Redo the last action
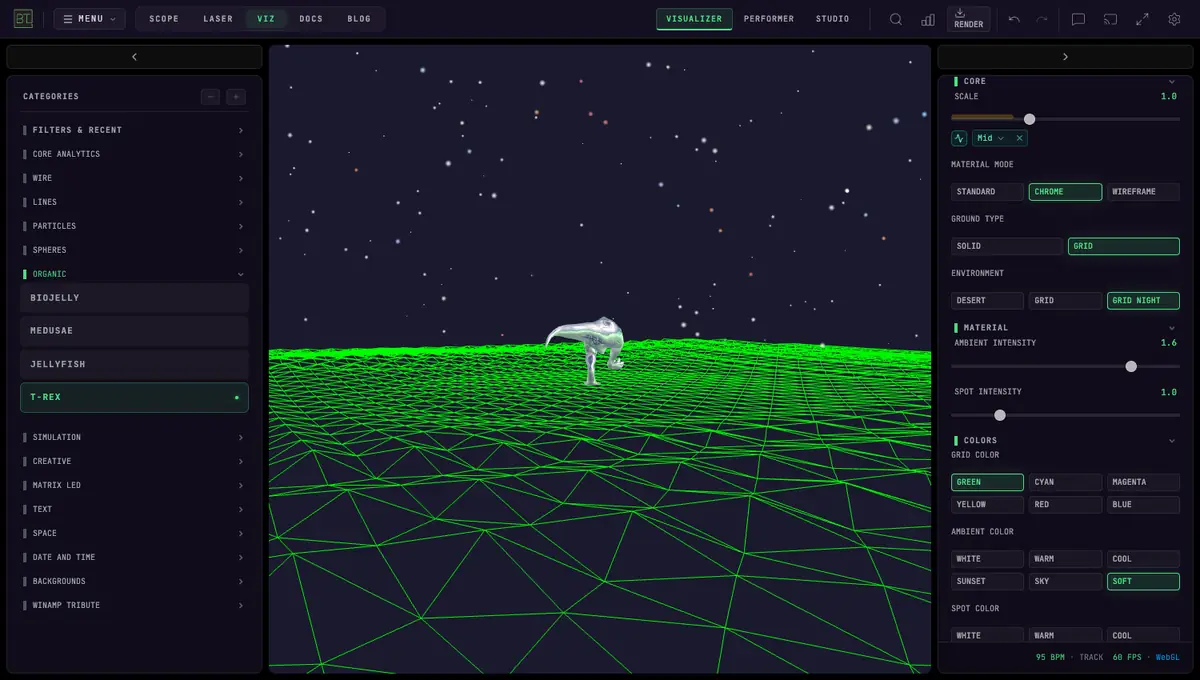 tap(1042, 19)
